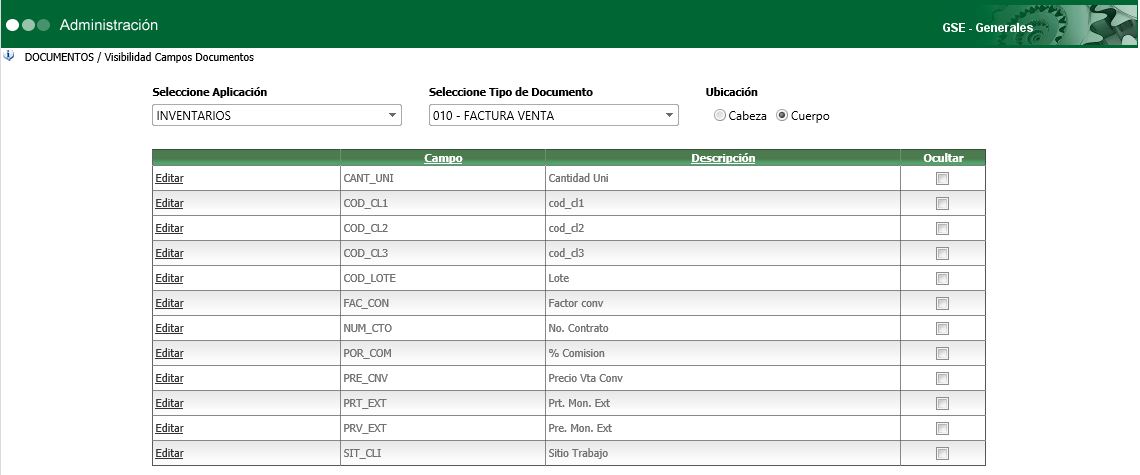Hide the PRV_EXT field via its checkbox
This screenshot has width=1140, height=475.
(942, 429)
